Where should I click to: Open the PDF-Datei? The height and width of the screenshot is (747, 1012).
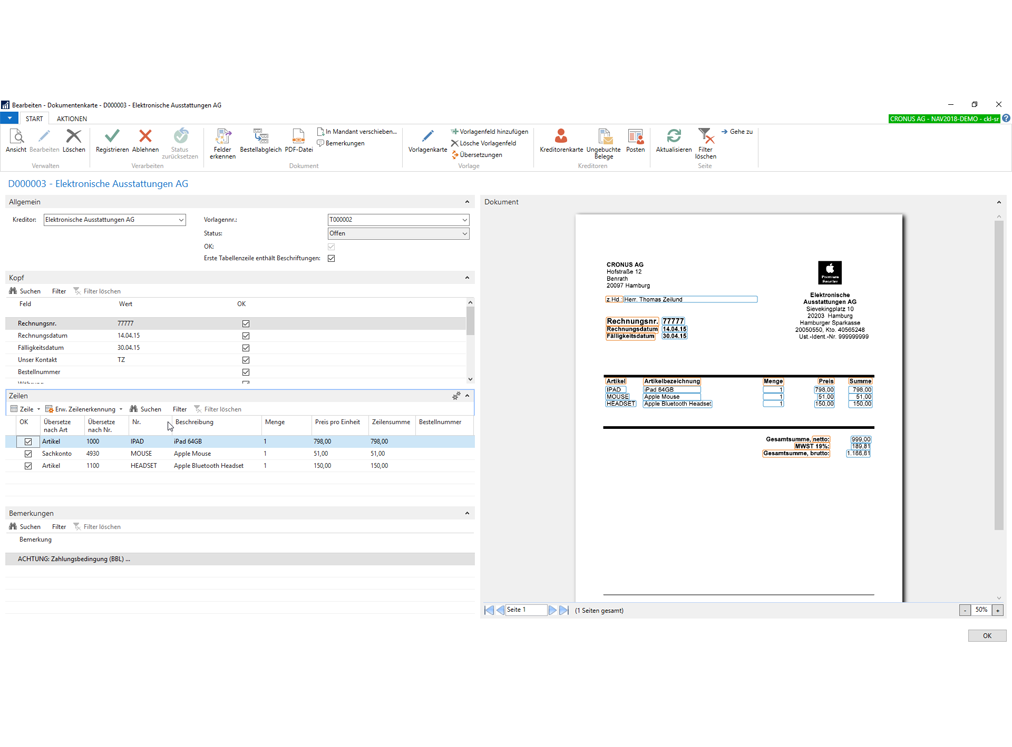(299, 141)
